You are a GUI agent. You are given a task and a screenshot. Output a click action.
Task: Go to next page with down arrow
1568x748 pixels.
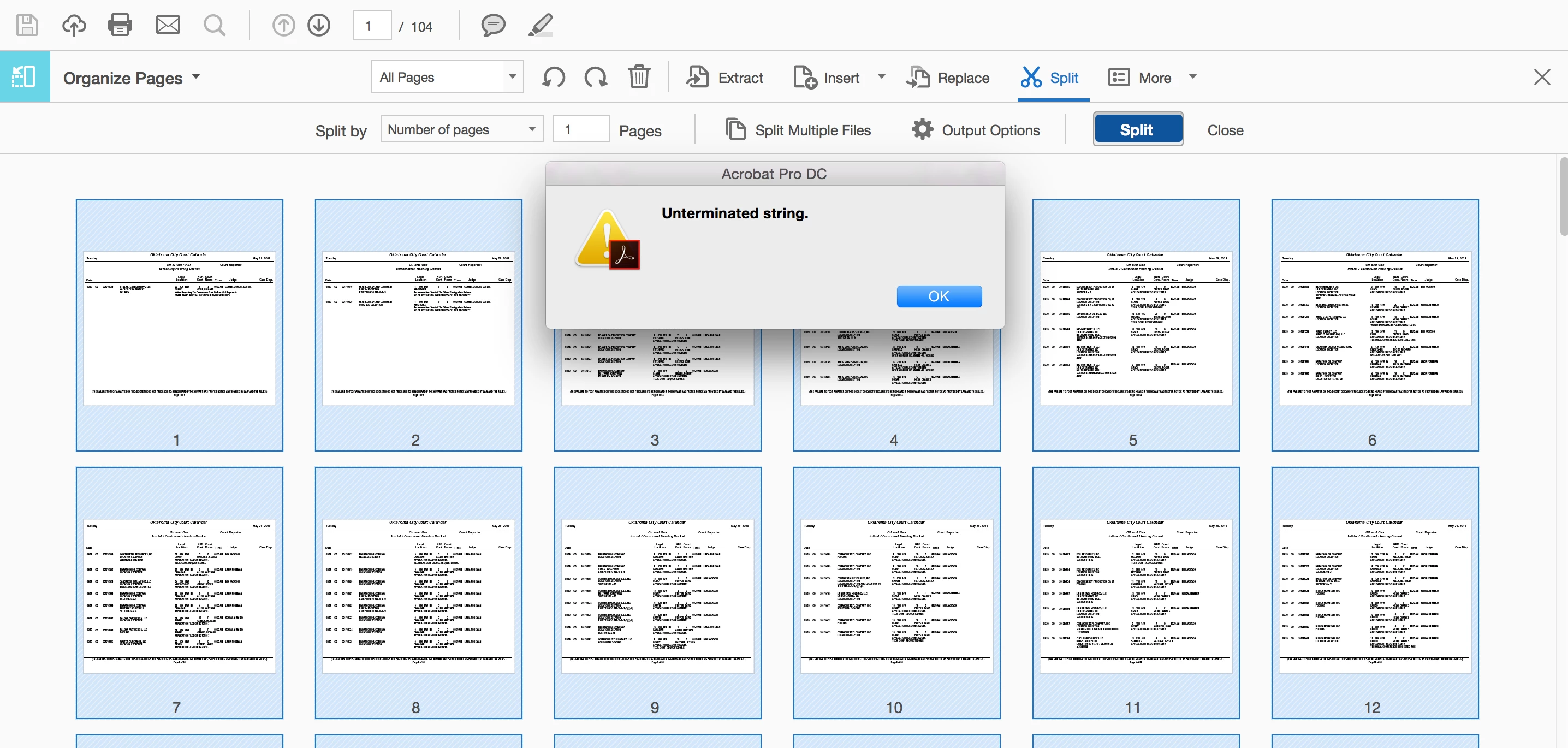[x=319, y=26]
